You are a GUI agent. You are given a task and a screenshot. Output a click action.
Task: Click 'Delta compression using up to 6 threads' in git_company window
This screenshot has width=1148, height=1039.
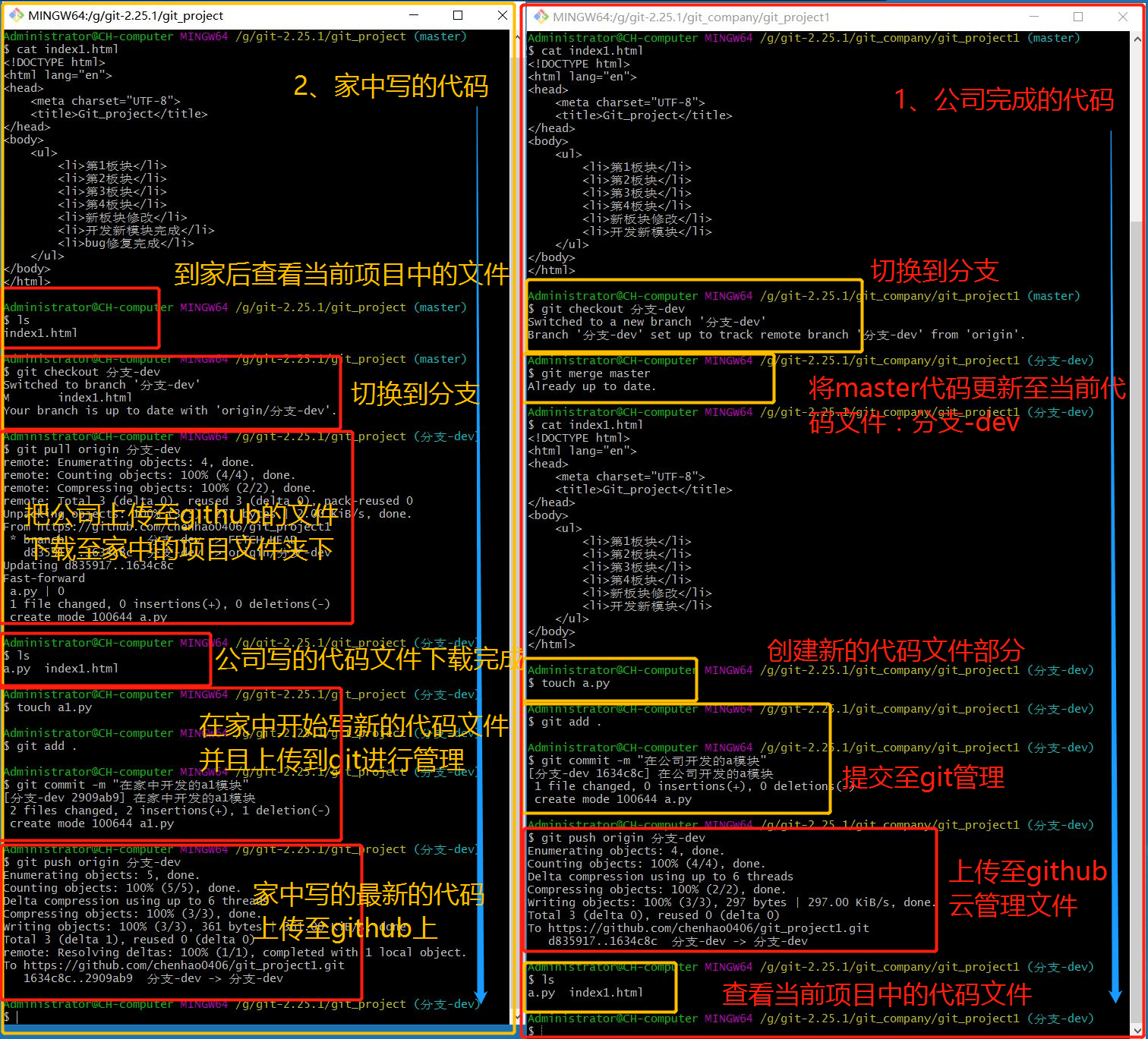(x=661, y=877)
